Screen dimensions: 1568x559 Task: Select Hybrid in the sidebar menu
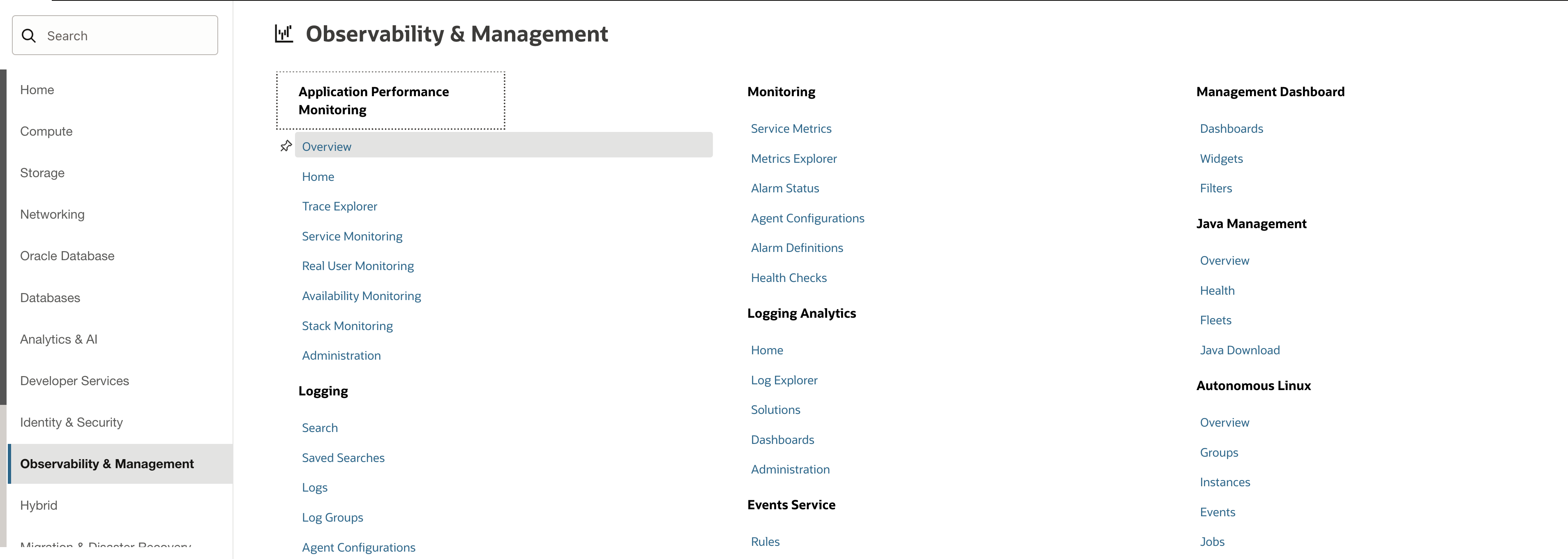[x=38, y=506]
